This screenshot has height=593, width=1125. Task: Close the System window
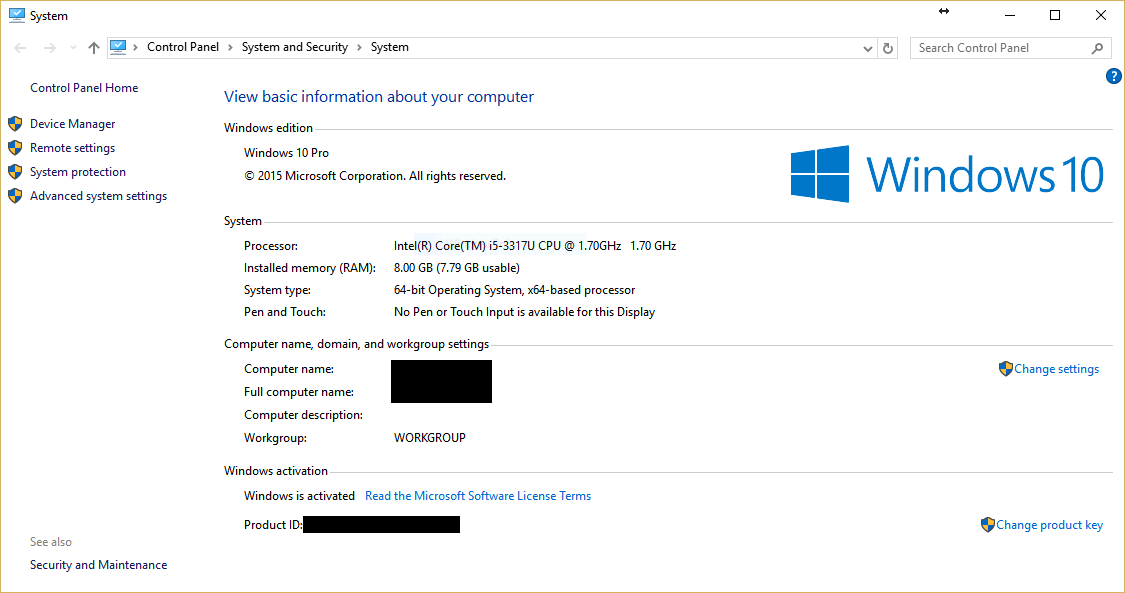tap(1101, 15)
